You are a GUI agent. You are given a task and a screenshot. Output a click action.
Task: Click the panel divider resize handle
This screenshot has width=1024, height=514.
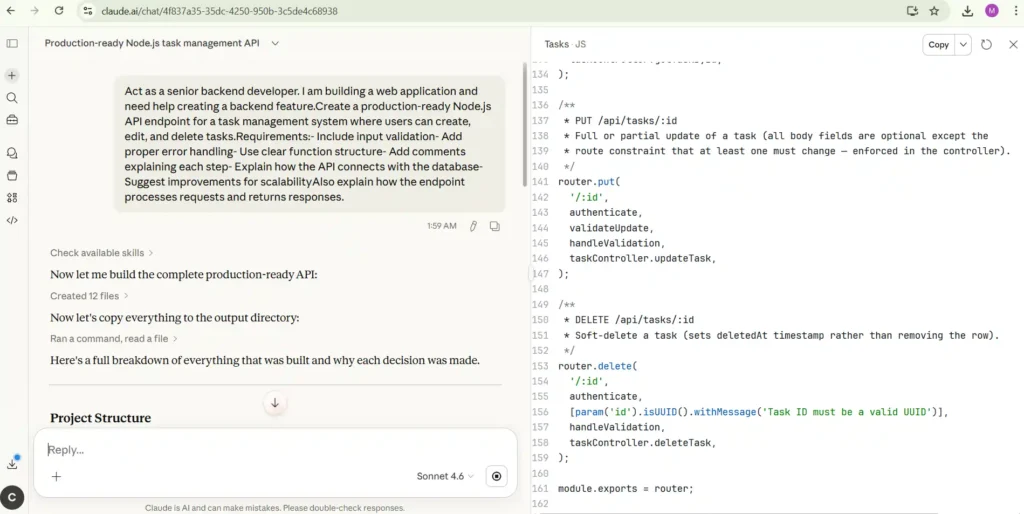pos(529,274)
